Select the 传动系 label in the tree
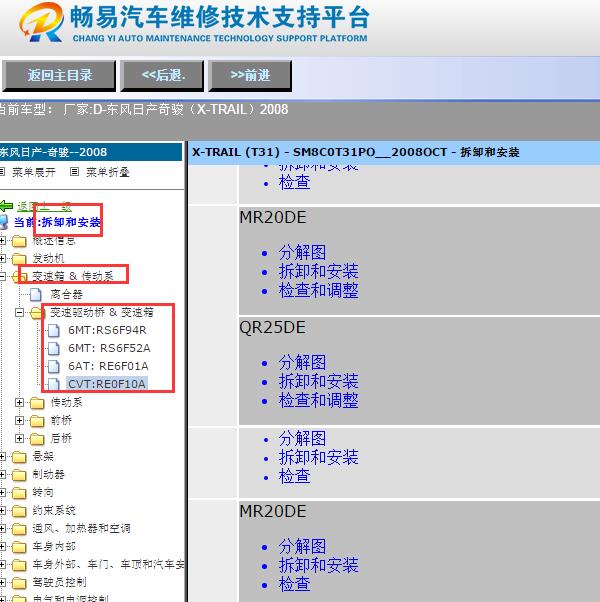600x602 pixels. (66, 402)
